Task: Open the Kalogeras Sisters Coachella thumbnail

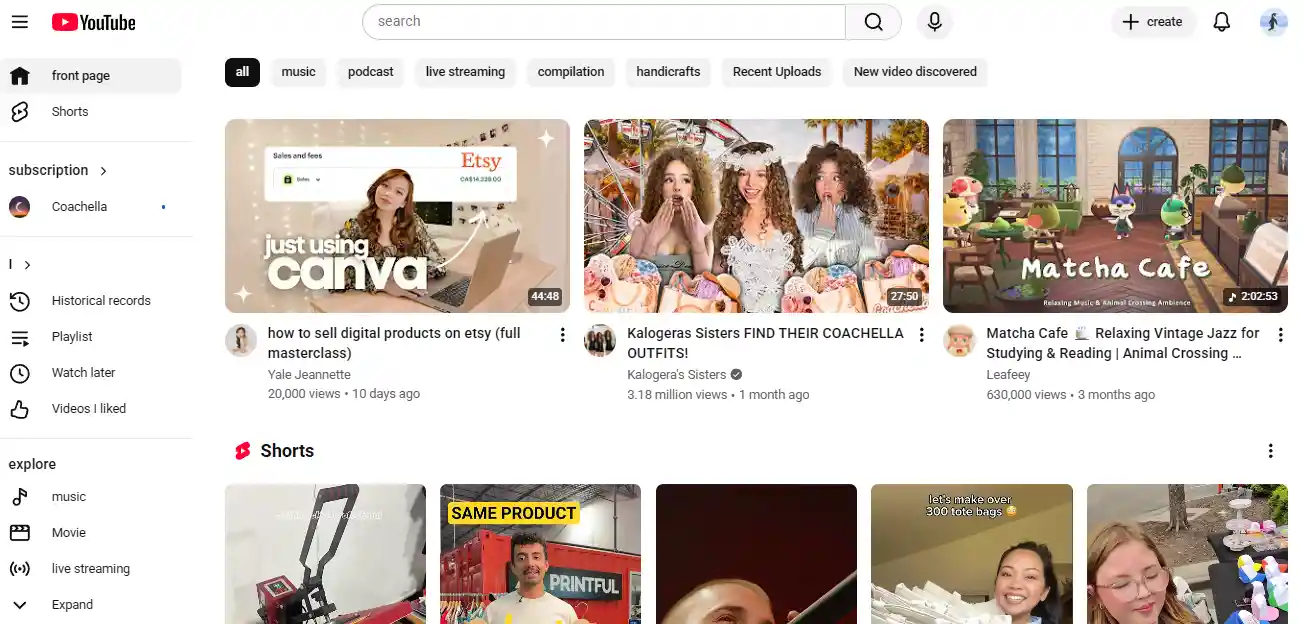Action: [756, 216]
